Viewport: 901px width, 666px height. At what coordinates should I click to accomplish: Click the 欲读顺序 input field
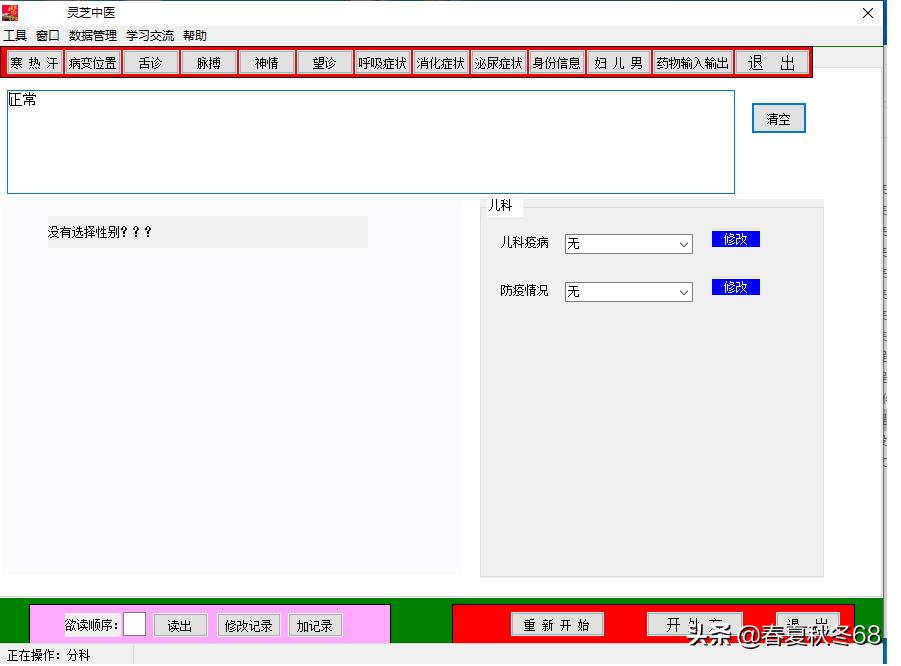point(134,623)
